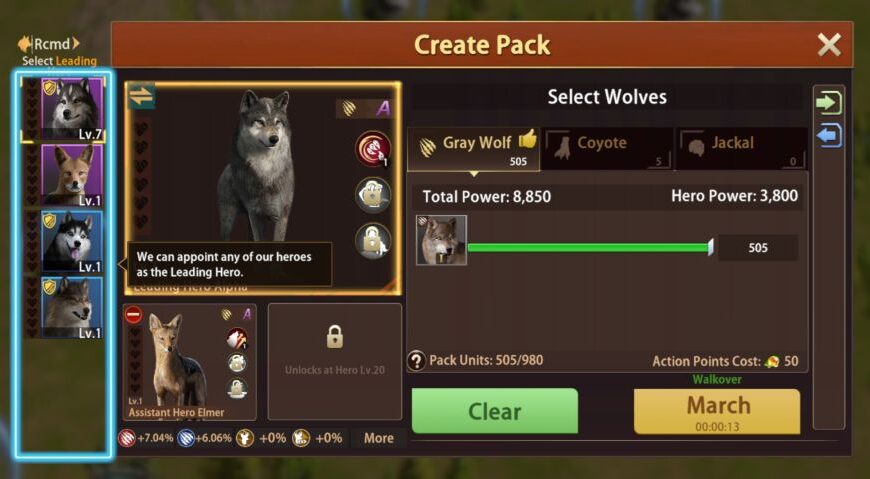The height and width of the screenshot is (479, 870).
Task: Click the Gray Wolf unit count slider
Action: [590, 248]
